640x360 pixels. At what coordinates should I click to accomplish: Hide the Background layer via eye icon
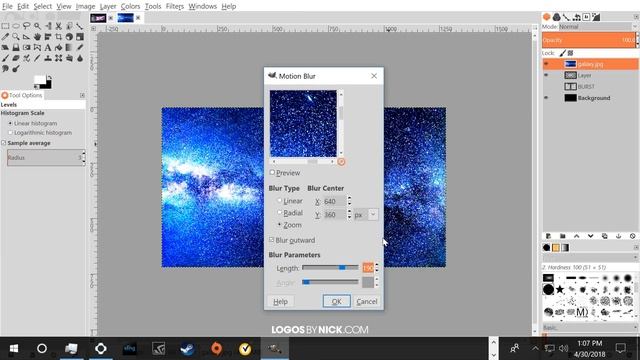tap(546, 98)
